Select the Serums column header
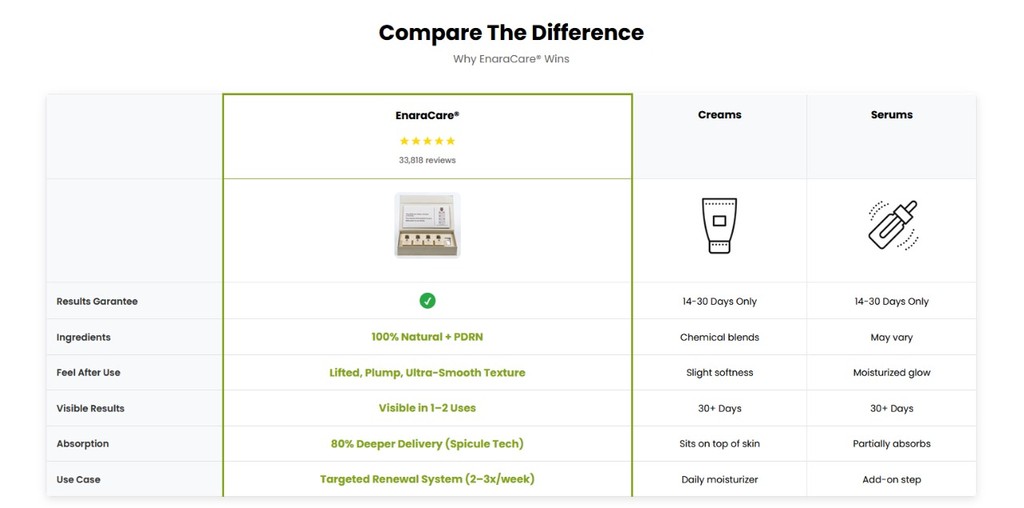 pyautogui.click(x=891, y=115)
